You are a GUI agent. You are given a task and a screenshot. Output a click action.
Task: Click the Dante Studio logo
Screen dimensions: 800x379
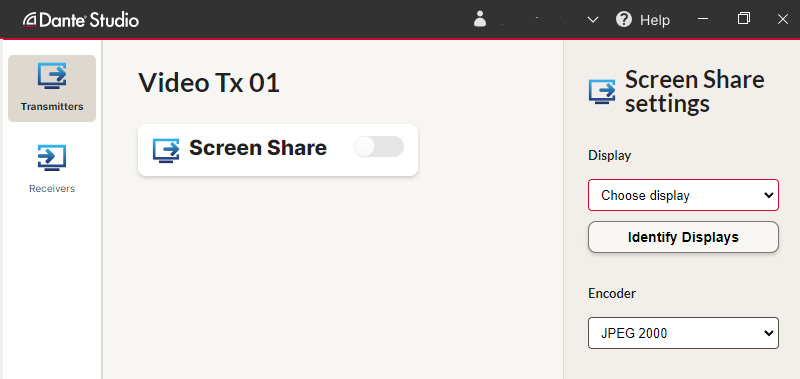point(81,20)
